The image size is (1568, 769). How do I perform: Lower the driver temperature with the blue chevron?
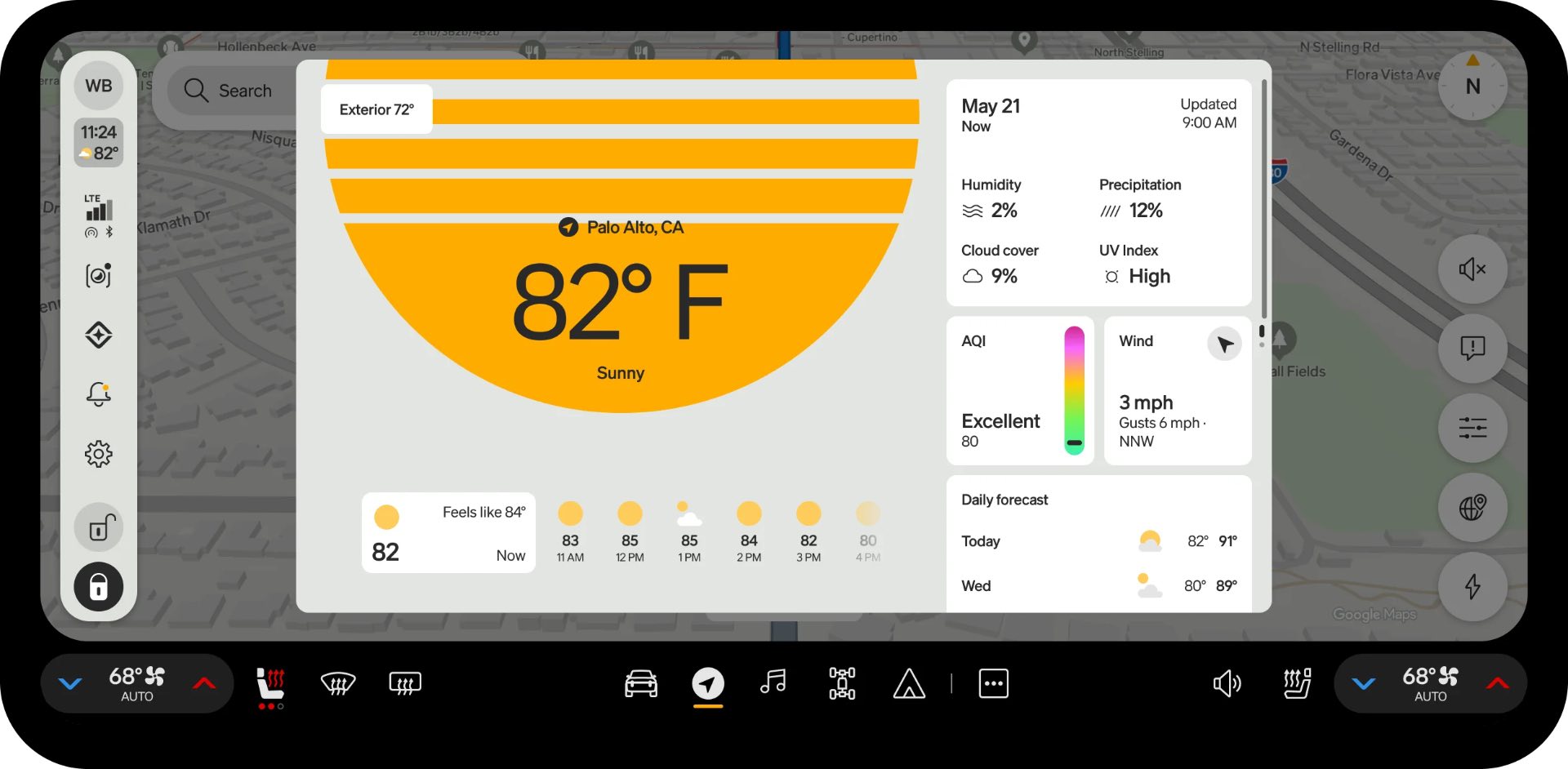[71, 683]
